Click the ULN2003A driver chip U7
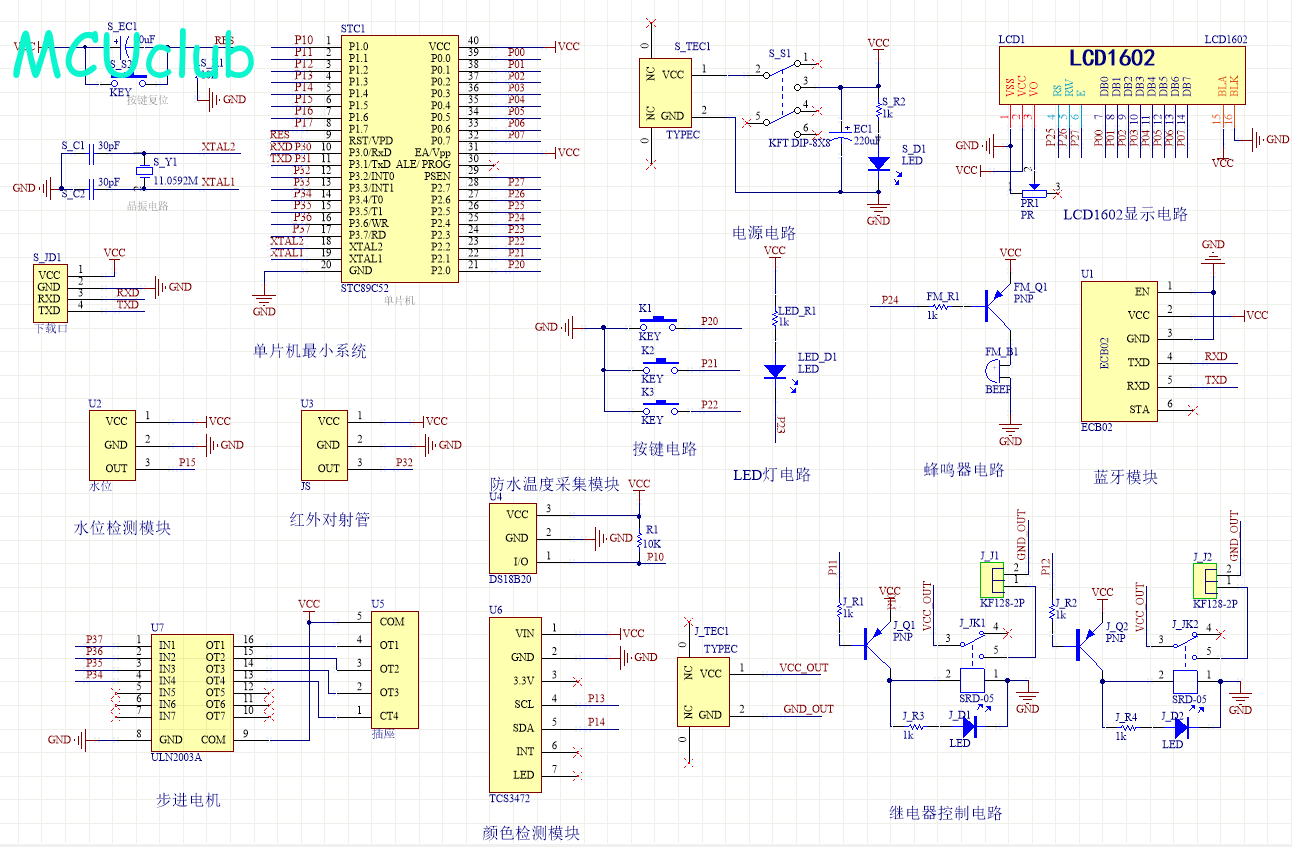This screenshot has height=847, width=1292. pyautogui.click(x=190, y=692)
